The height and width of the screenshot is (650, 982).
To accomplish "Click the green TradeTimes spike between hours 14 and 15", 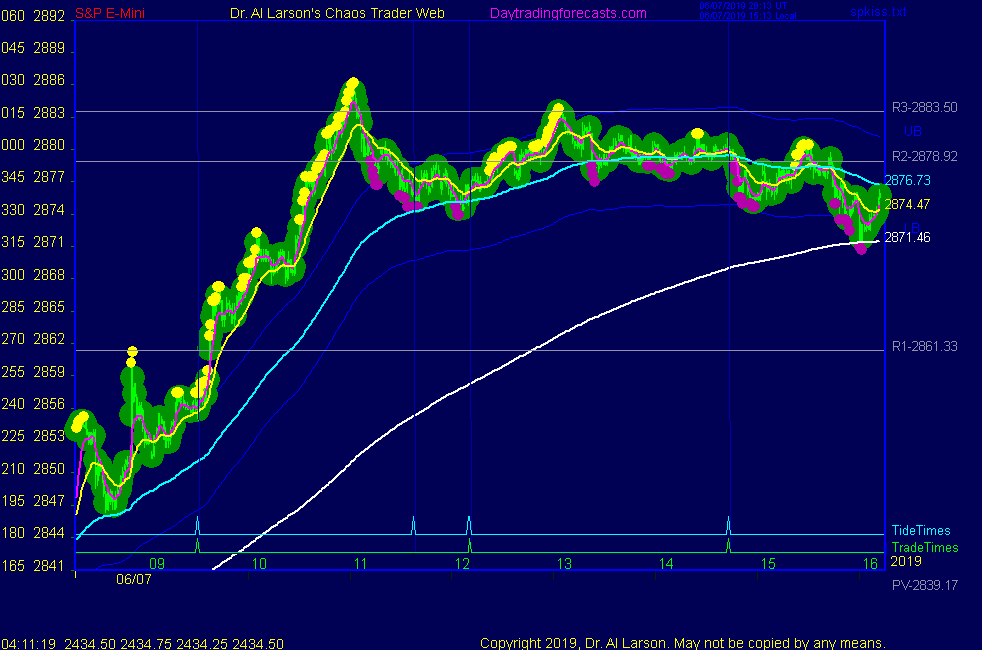I will (728, 545).
